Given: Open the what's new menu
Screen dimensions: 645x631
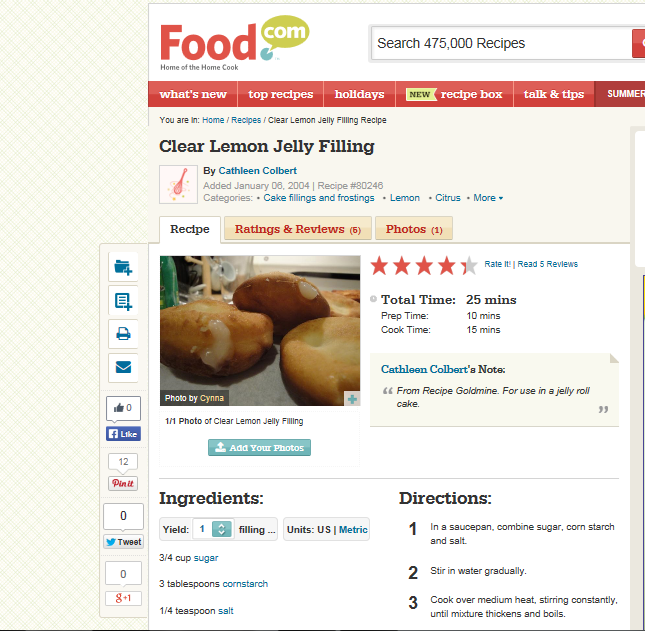Looking at the screenshot, I should (193, 94).
